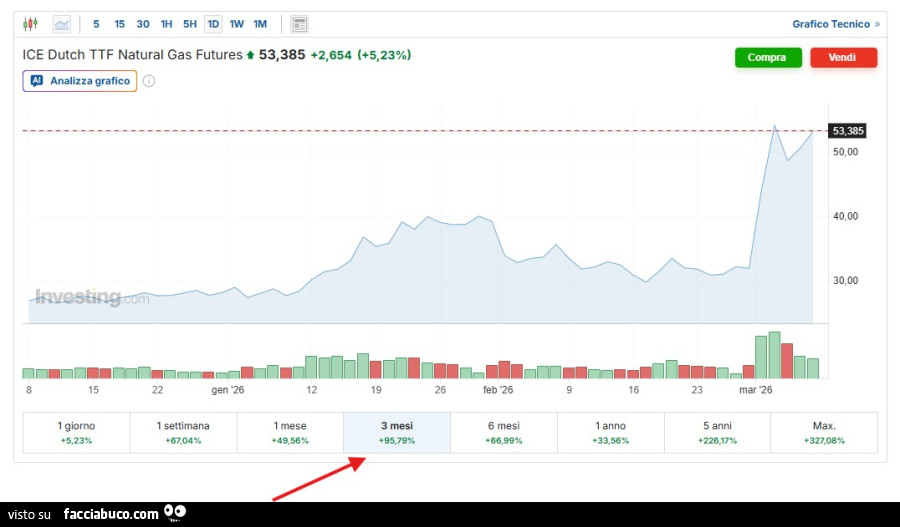Choose the 1H time interval
The image size is (900, 527).
pyautogui.click(x=166, y=24)
